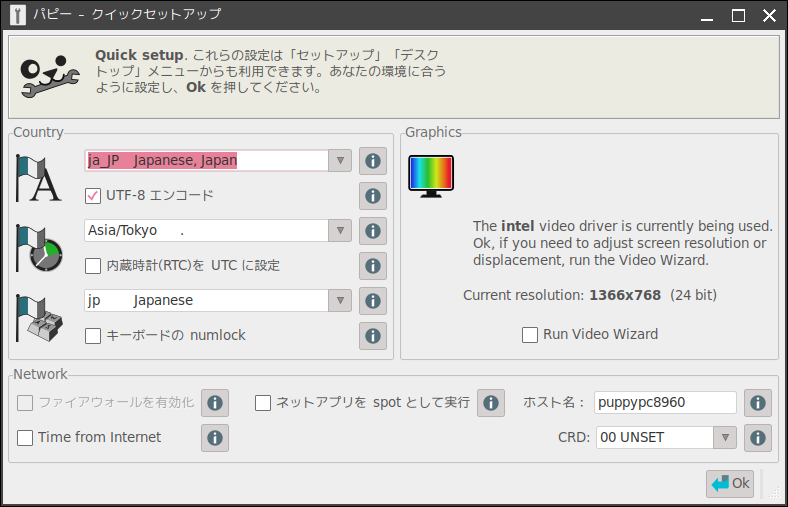Click info icon beside spot network apps option
Image resolution: width=788 pixels, height=507 pixels.
[x=490, y=403]
